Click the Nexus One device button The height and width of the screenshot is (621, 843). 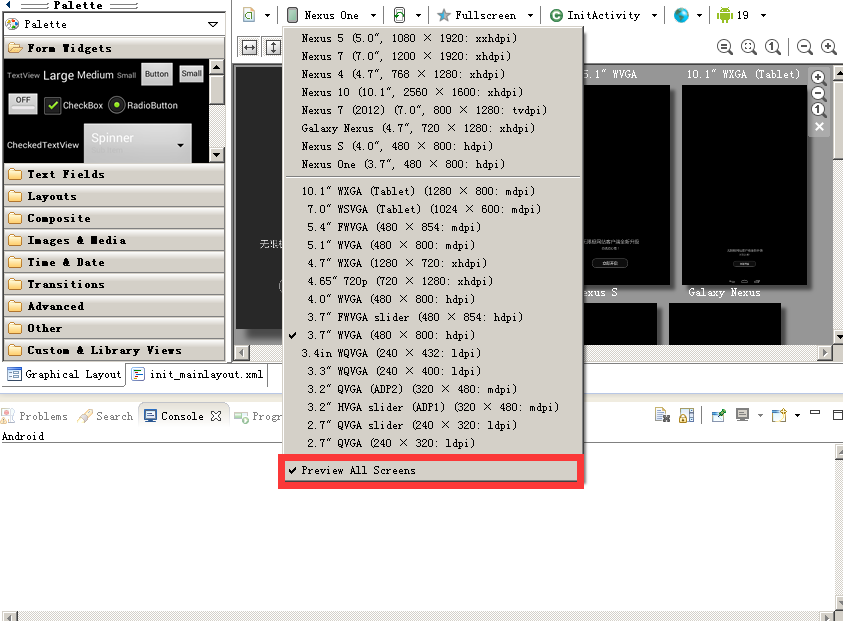point(325,15)
